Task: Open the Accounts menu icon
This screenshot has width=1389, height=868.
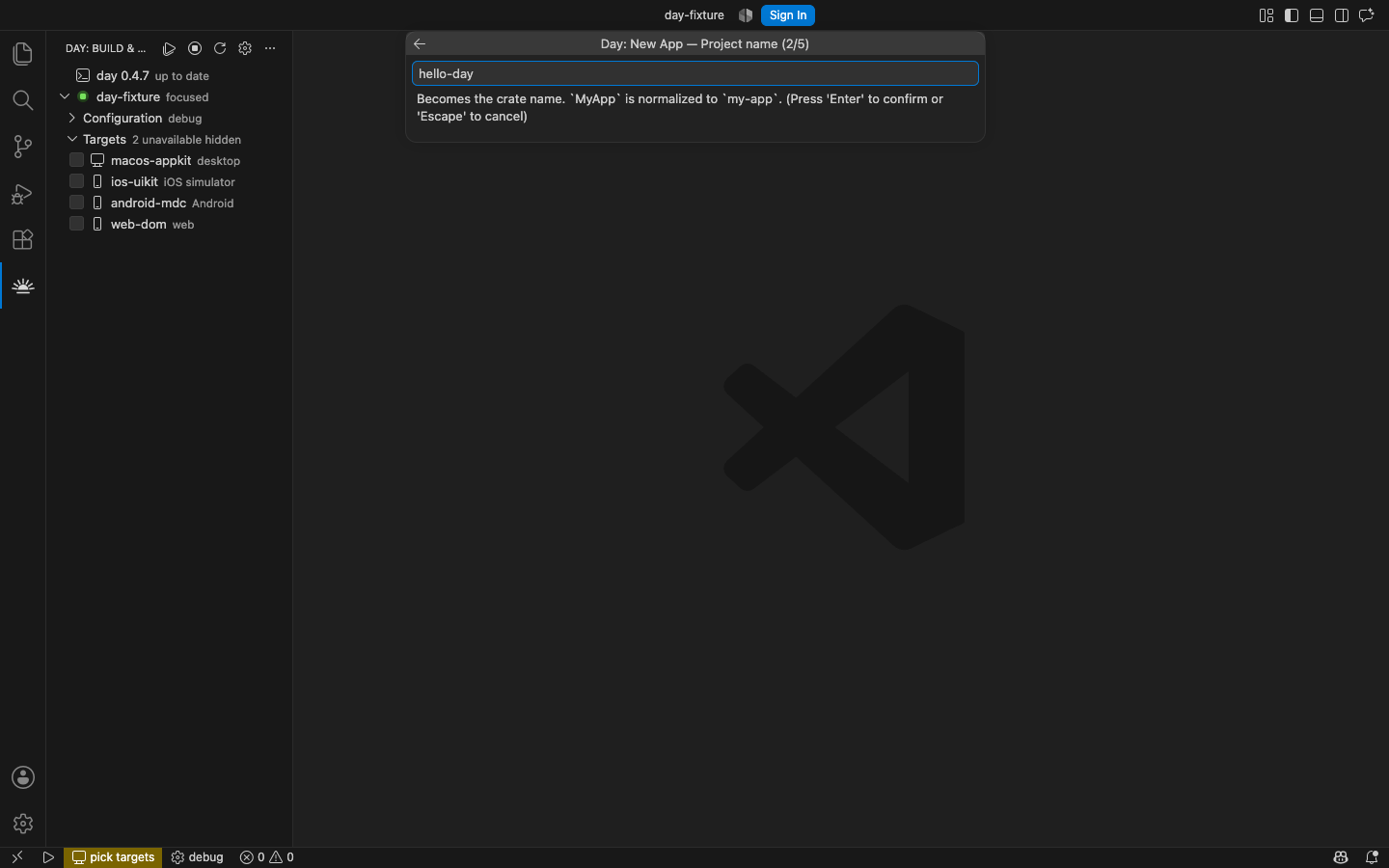Action: (x=23, y=777)
